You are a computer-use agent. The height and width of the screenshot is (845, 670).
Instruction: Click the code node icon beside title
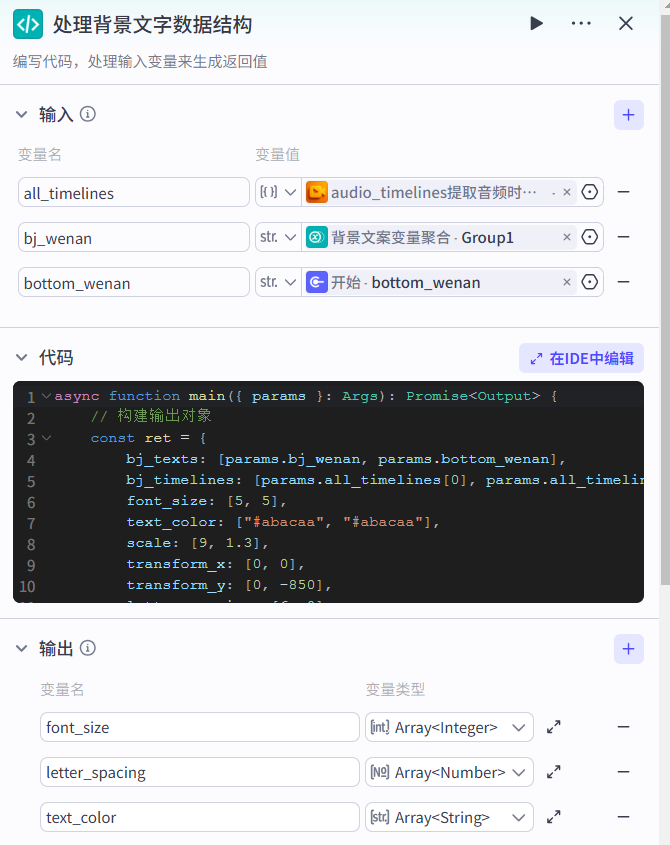pyautogui.click(x=28, y=24)
